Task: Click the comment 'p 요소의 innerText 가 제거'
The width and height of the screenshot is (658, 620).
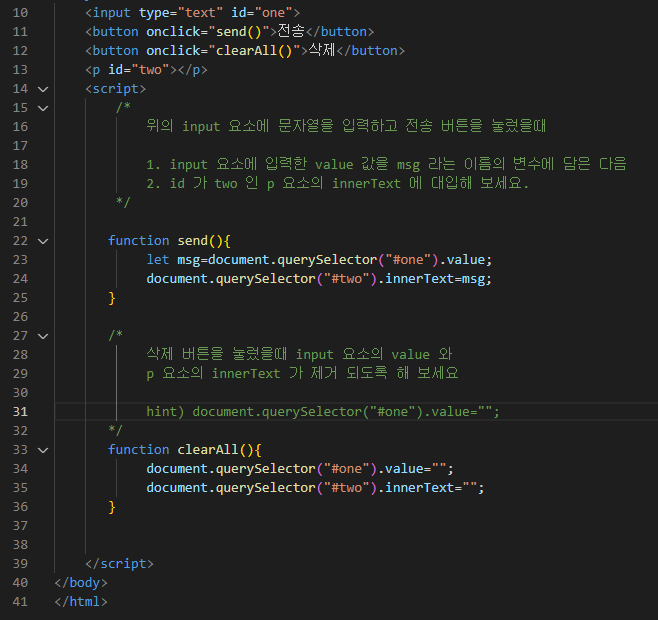Action: coord(302,373)
